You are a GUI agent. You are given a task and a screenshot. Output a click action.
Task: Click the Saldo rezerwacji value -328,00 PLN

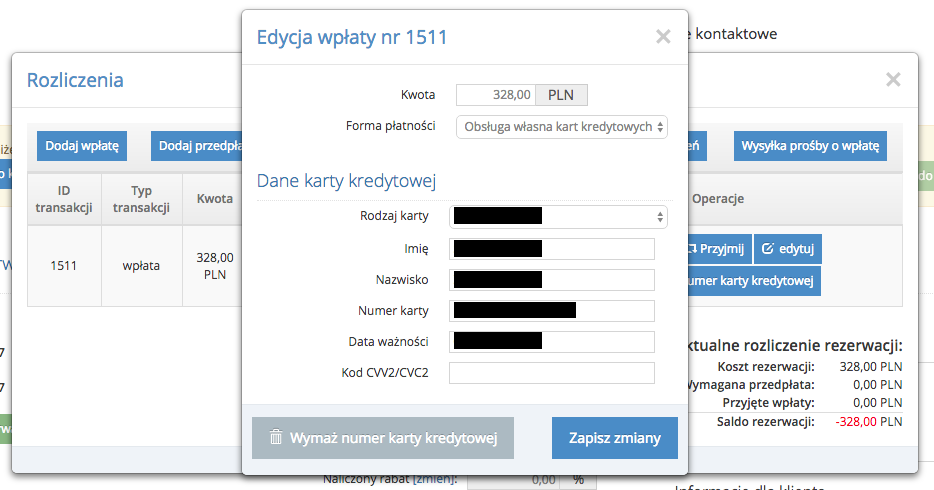coord(868,422)
